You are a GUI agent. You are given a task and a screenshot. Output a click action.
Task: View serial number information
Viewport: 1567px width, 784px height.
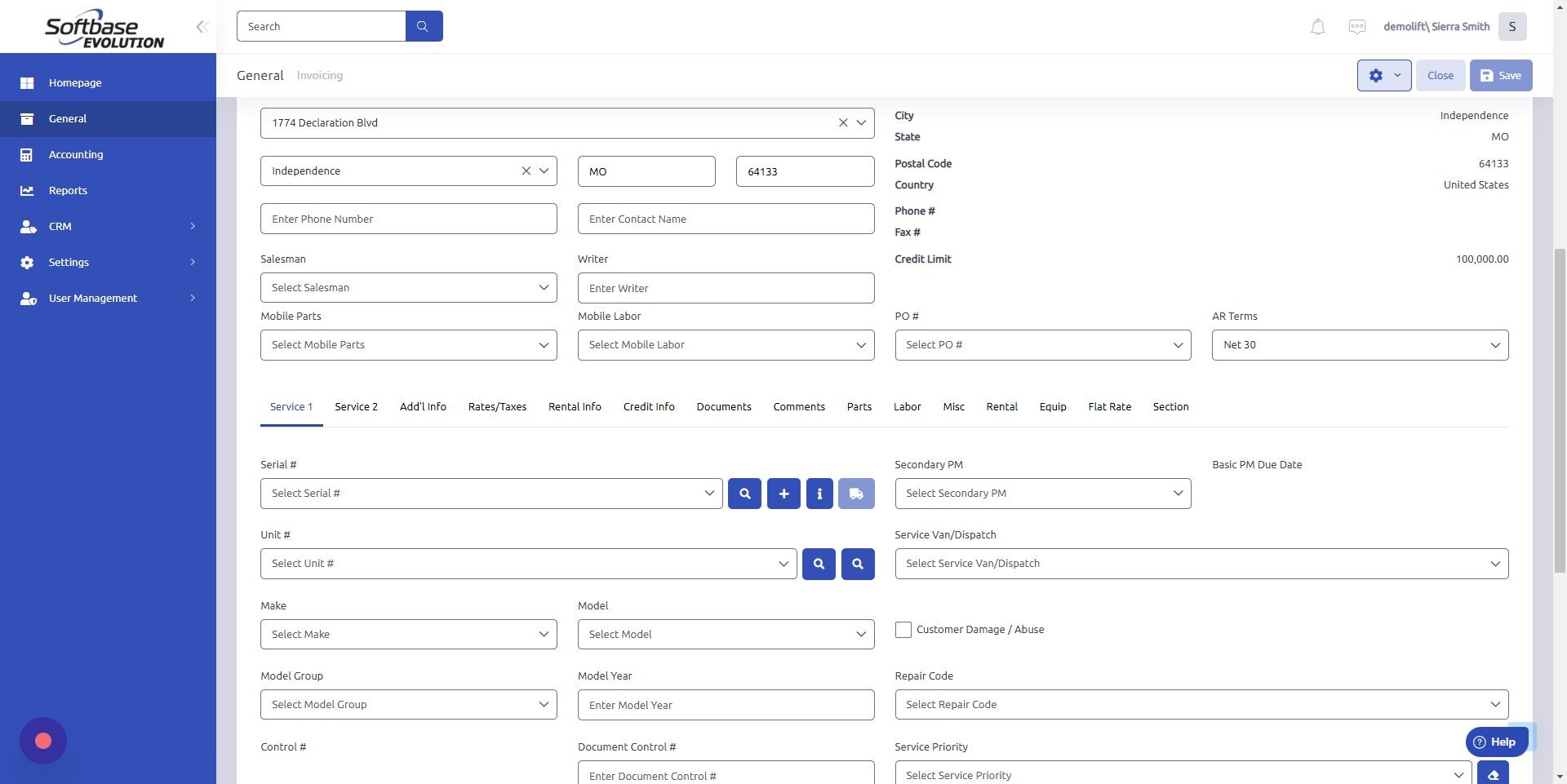(819, 493)
